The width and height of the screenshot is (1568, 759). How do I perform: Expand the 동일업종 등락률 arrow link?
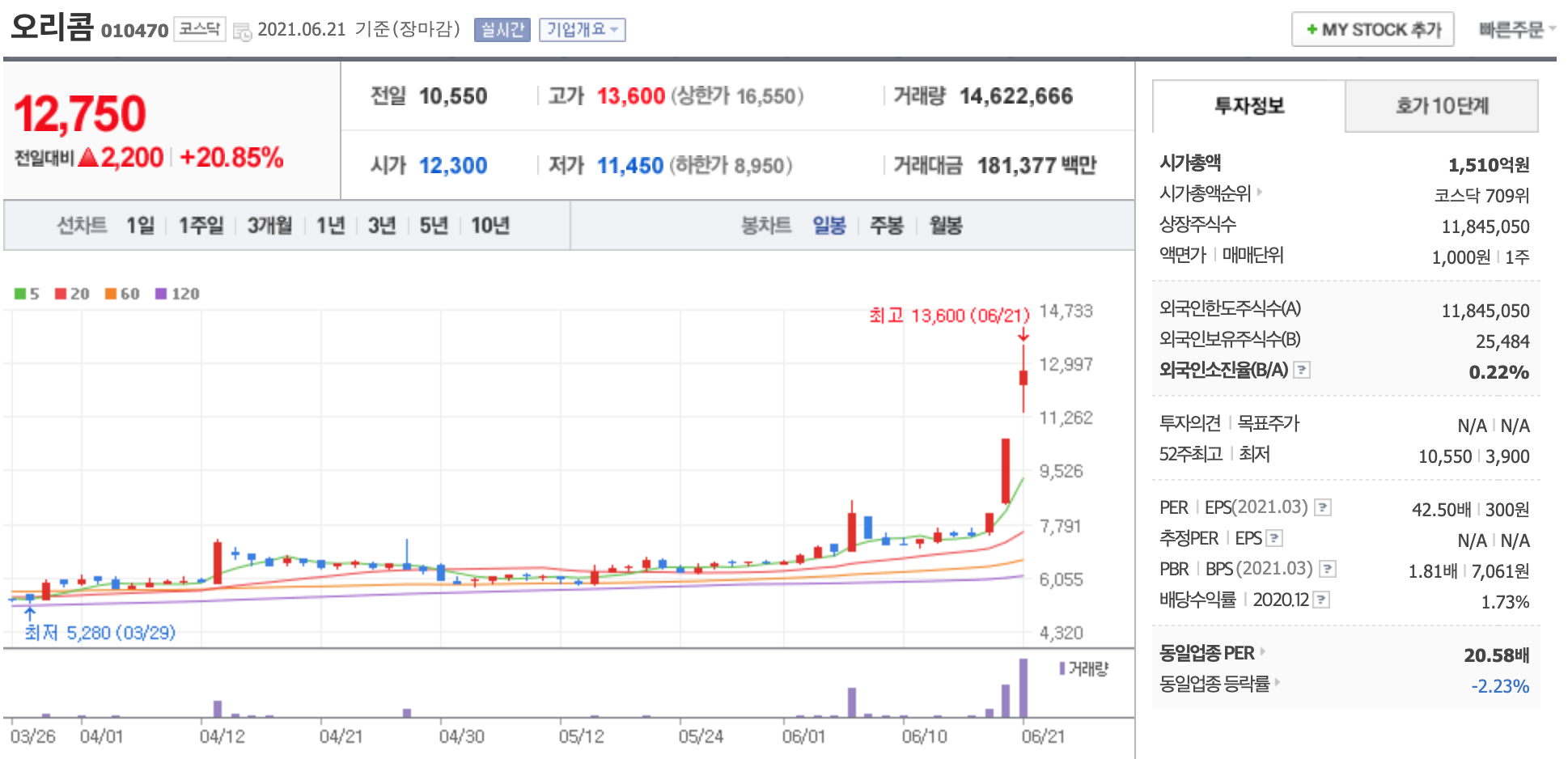(1278, 683)
